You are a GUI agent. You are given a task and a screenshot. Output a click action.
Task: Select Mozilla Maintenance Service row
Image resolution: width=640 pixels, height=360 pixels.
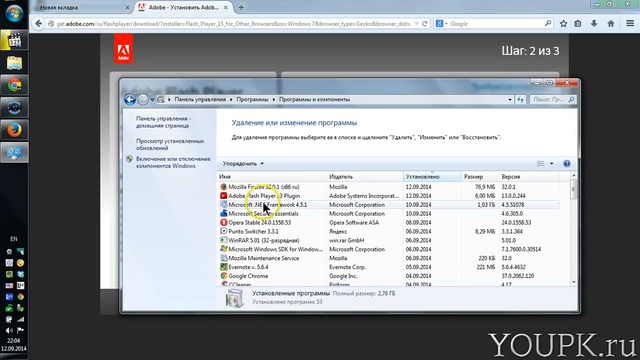(388, 258)
